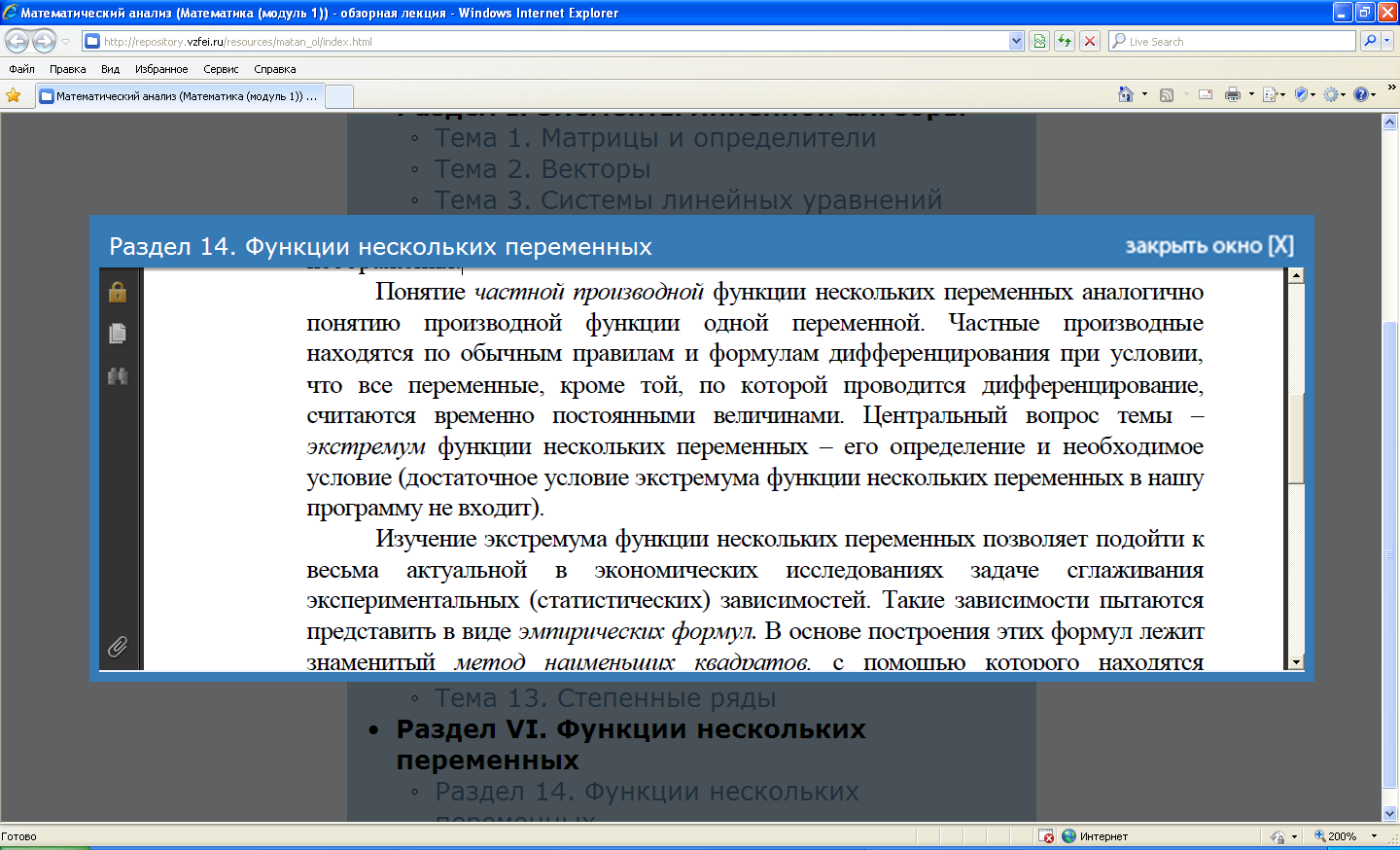Open the Favorites star icon
The height and width of the screenshot is (850, 1400).
(x=14, y=95)
